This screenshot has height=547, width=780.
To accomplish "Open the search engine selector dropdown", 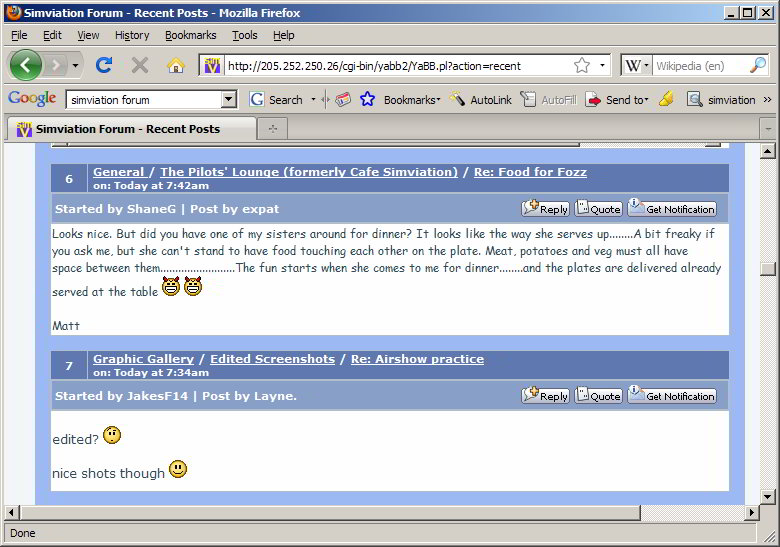I will pos(636,65).
